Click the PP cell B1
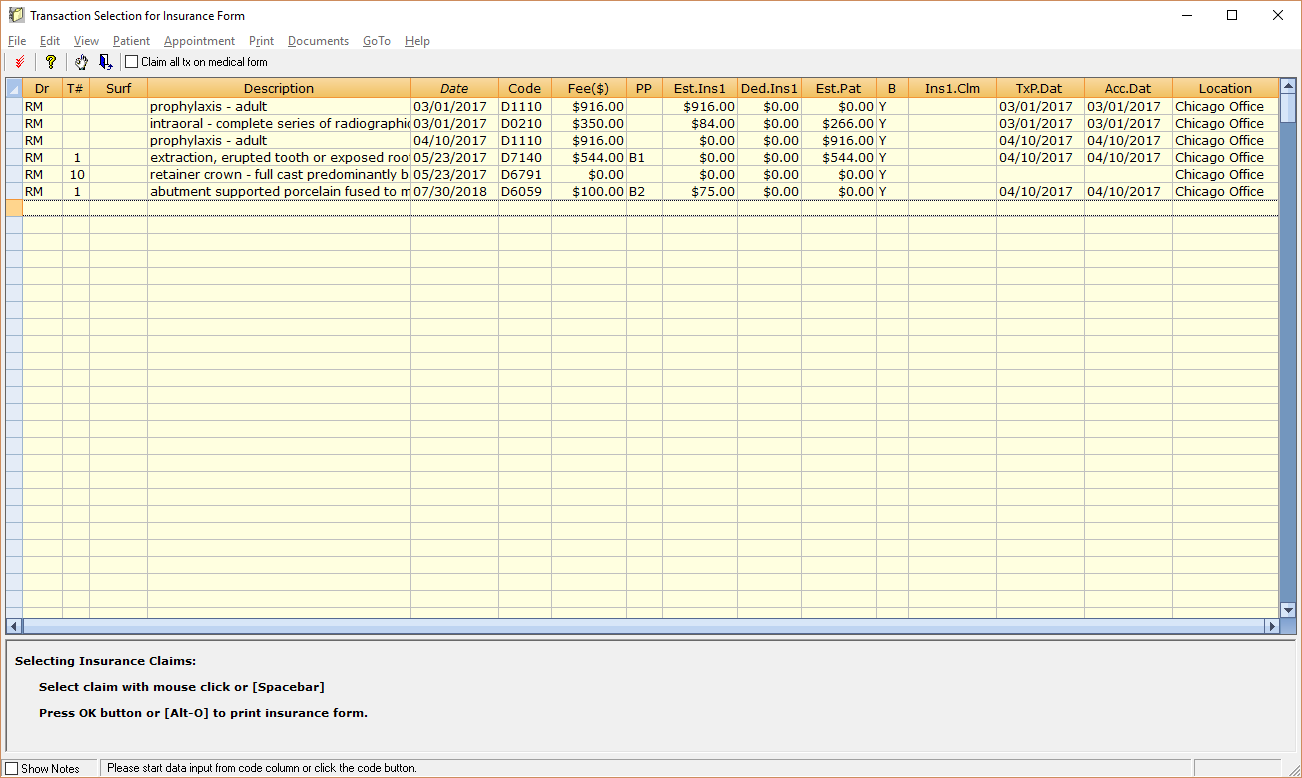 (644, 157)
